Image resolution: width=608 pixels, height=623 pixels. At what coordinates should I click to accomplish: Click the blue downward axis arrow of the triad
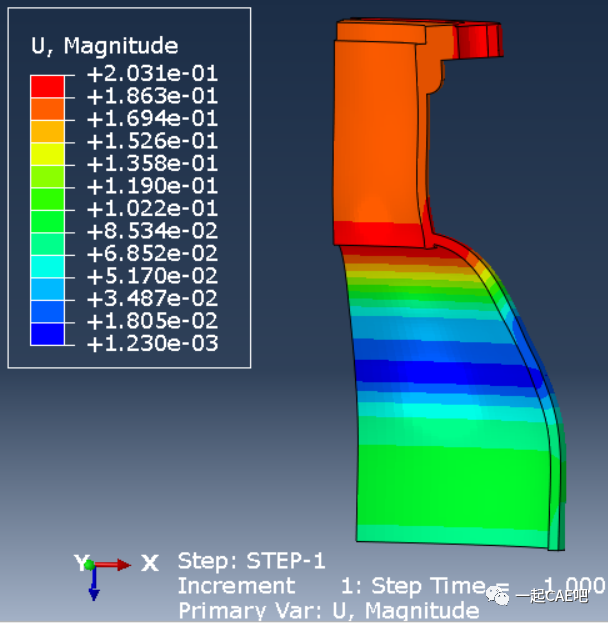point(93,587)
